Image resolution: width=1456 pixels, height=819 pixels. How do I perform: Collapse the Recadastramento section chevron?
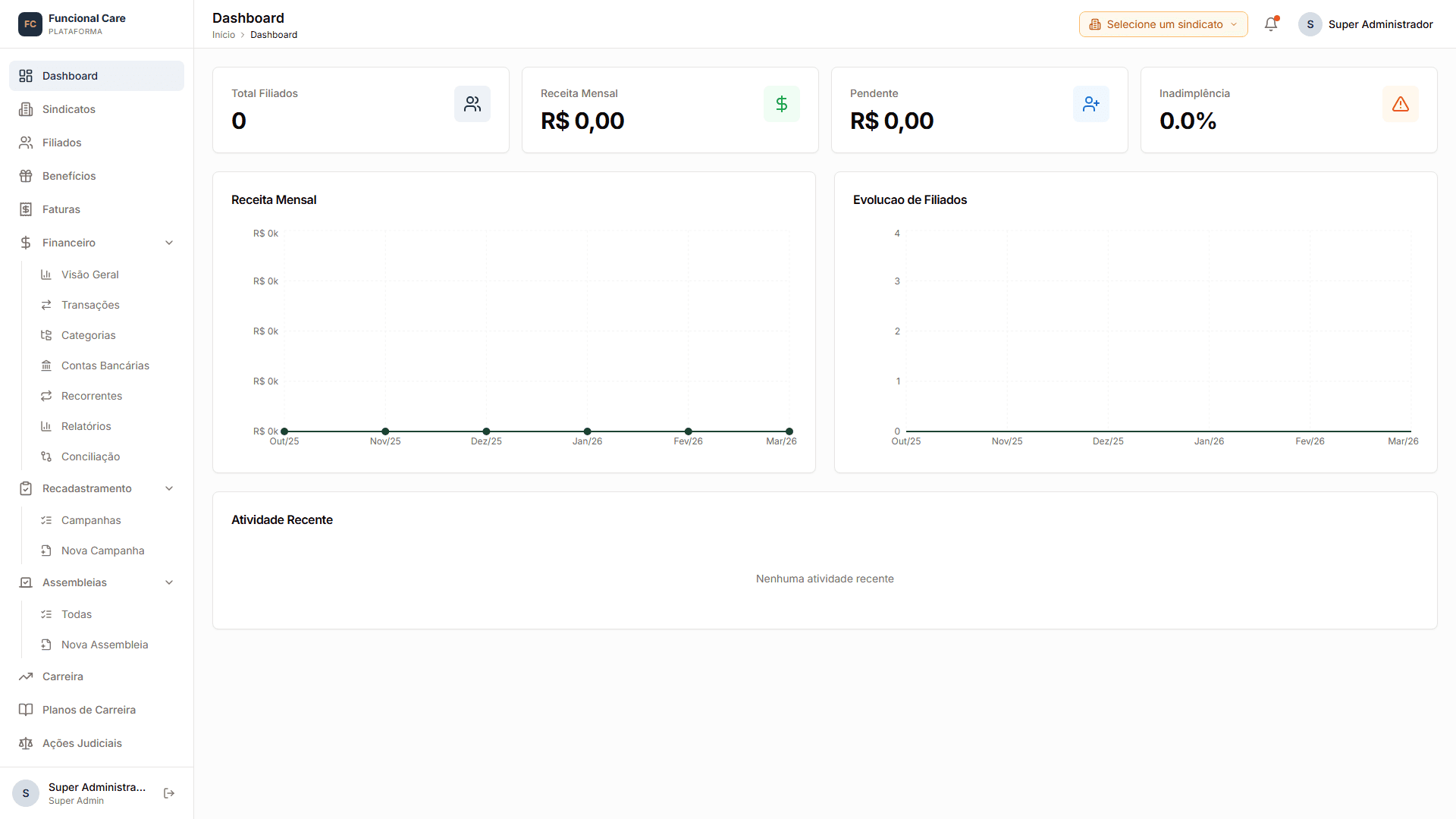169,488
